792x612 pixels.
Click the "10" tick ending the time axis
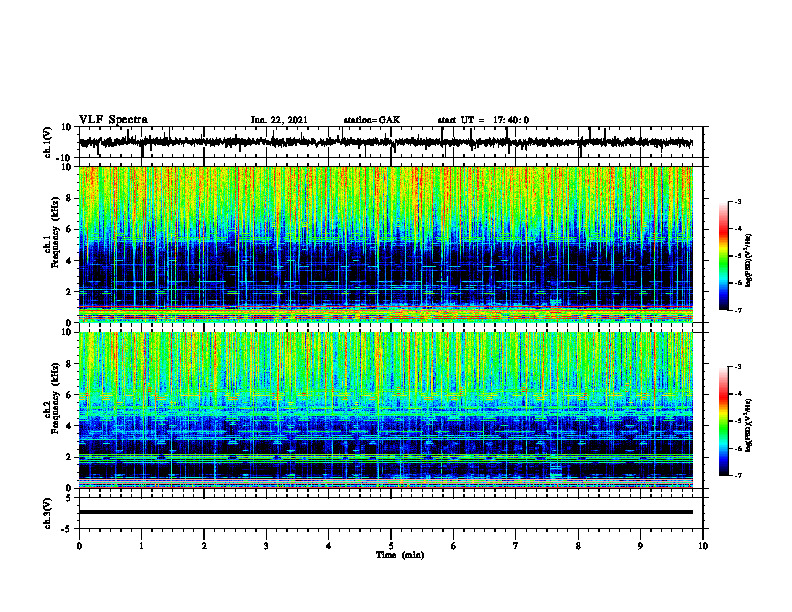(703, 546)
